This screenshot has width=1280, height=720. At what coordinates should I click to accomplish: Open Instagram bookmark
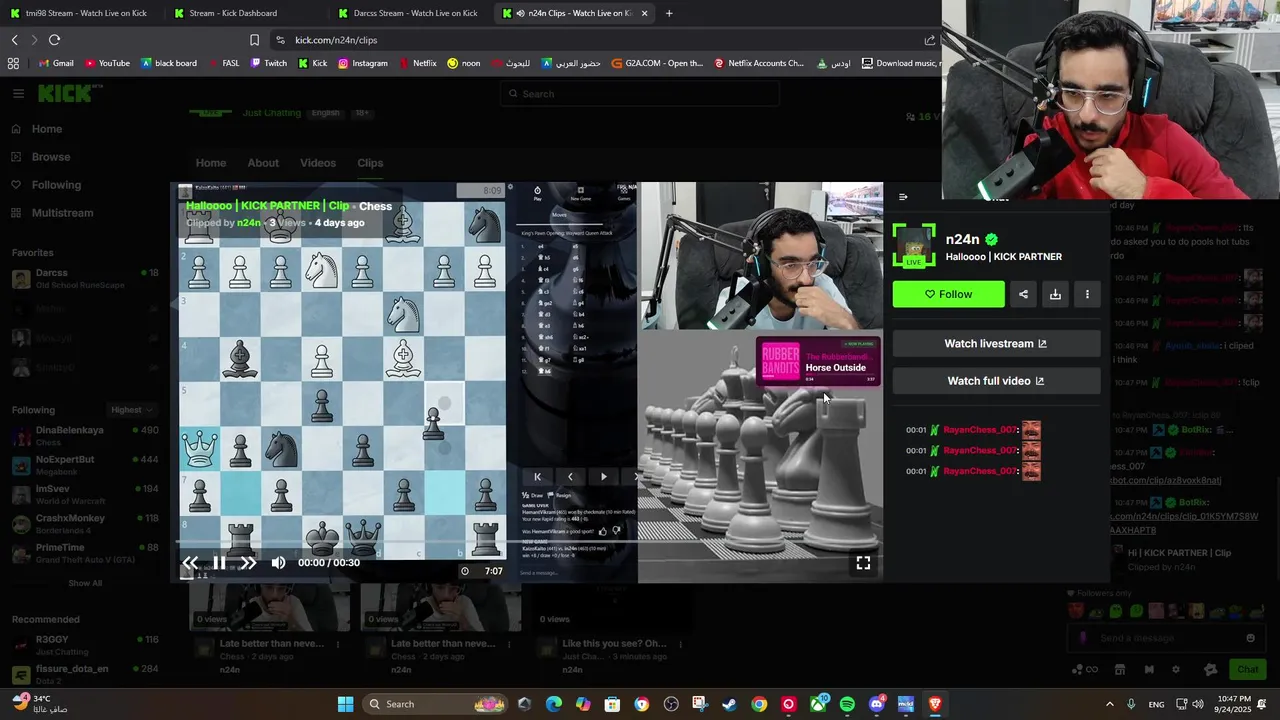tap(362, 63)
